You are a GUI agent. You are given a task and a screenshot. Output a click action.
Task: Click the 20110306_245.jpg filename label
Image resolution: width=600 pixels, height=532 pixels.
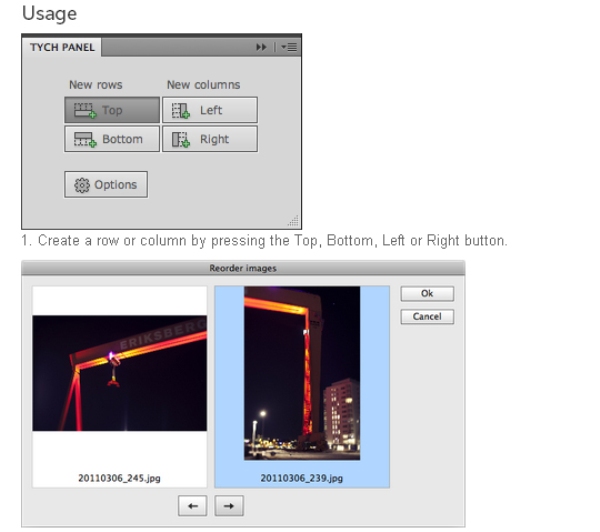tap(120, 478)
